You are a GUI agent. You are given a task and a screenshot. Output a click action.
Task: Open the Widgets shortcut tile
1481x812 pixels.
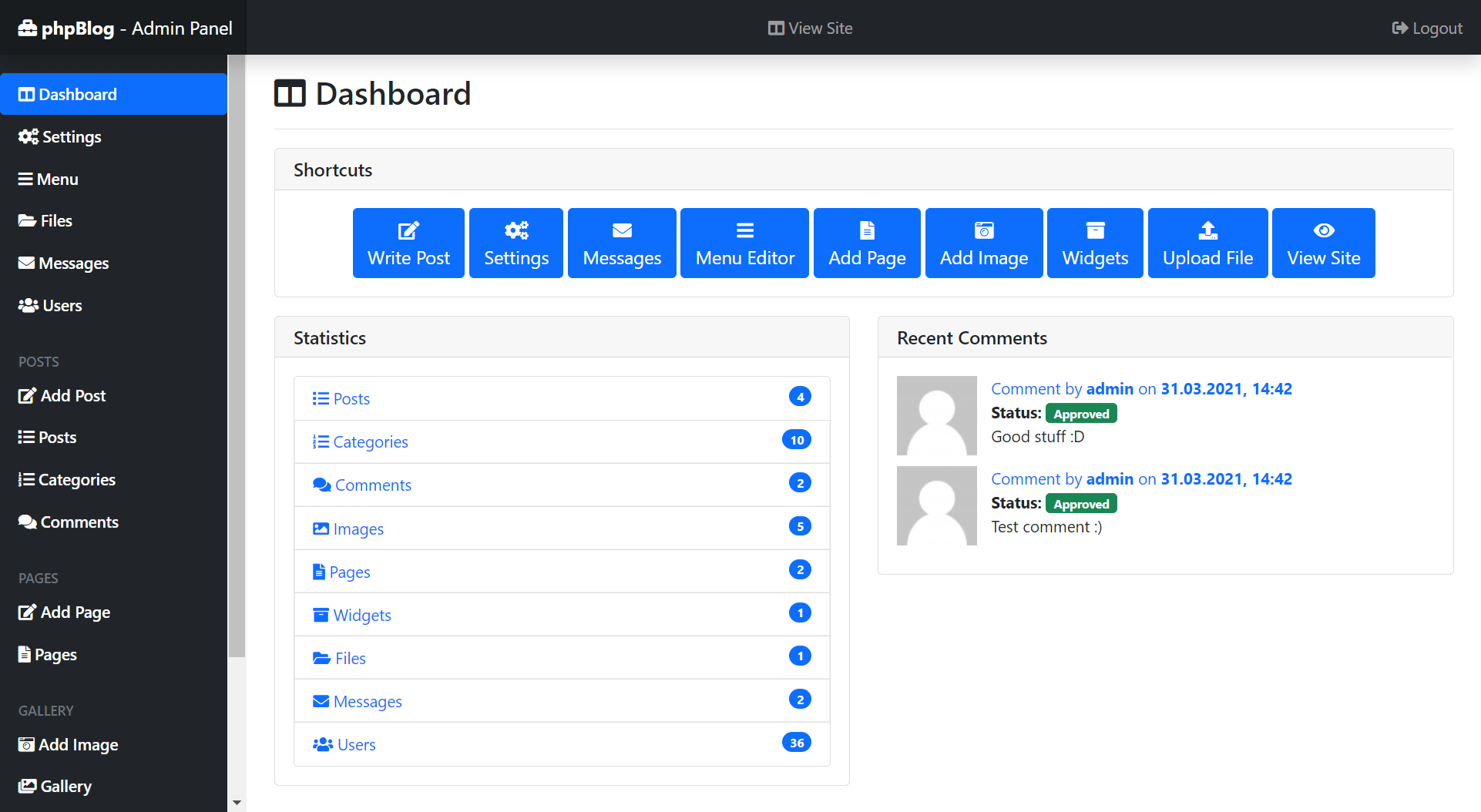pos(1094,243)
